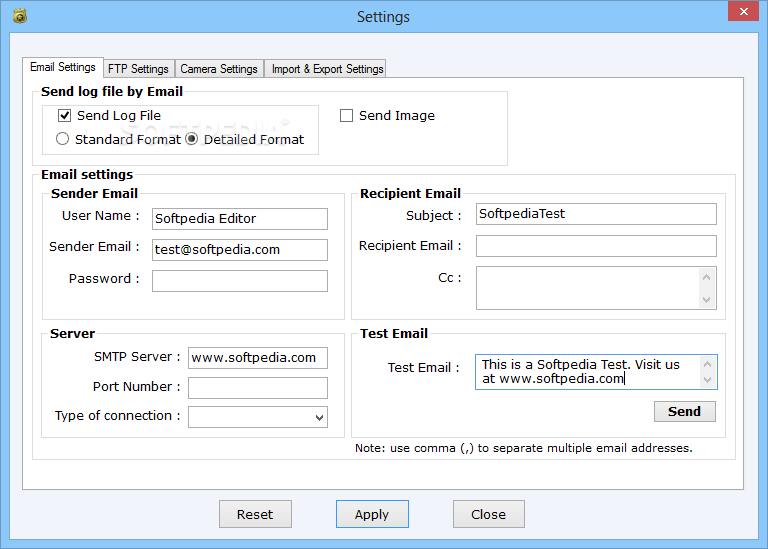
Task: Click the Close button at bottom
Action: point(488,514)
